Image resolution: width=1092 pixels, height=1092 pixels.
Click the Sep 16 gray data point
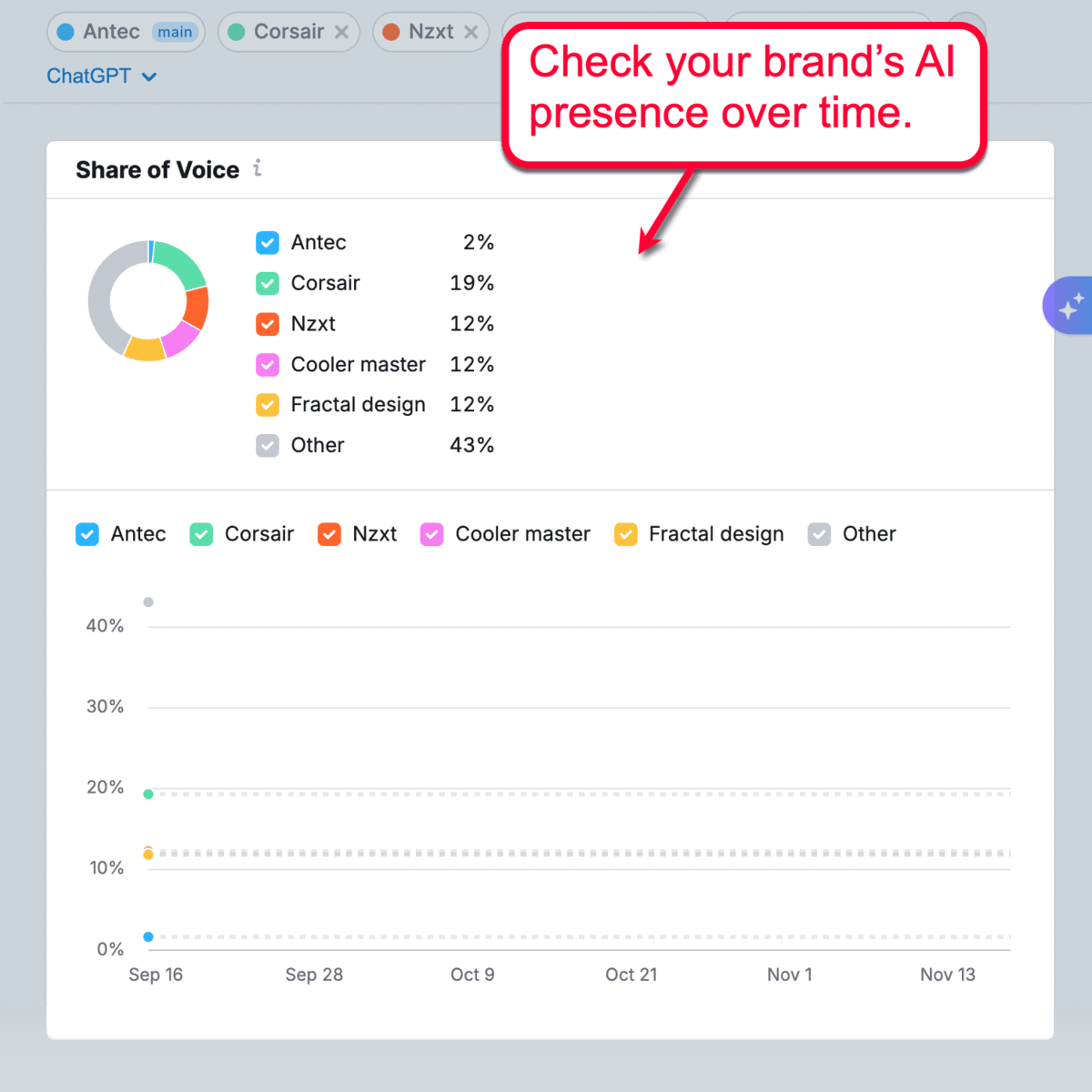coord(148,602)
